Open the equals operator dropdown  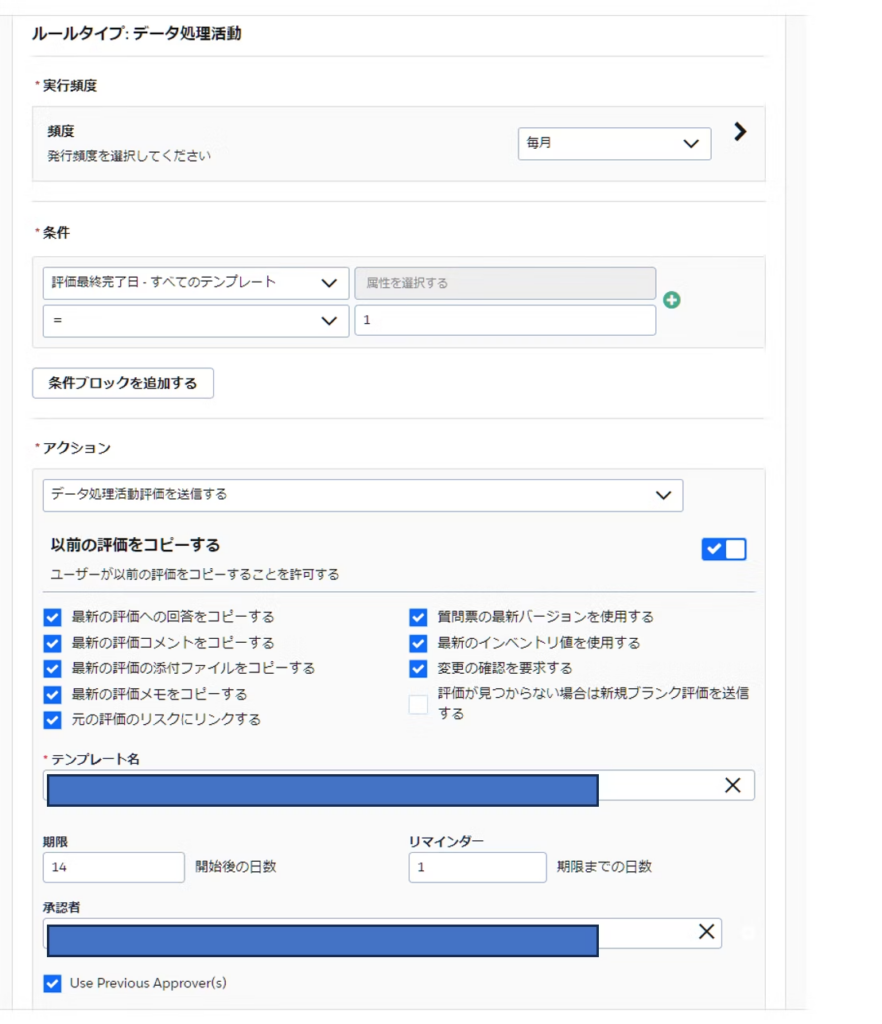tap(196, 321)
